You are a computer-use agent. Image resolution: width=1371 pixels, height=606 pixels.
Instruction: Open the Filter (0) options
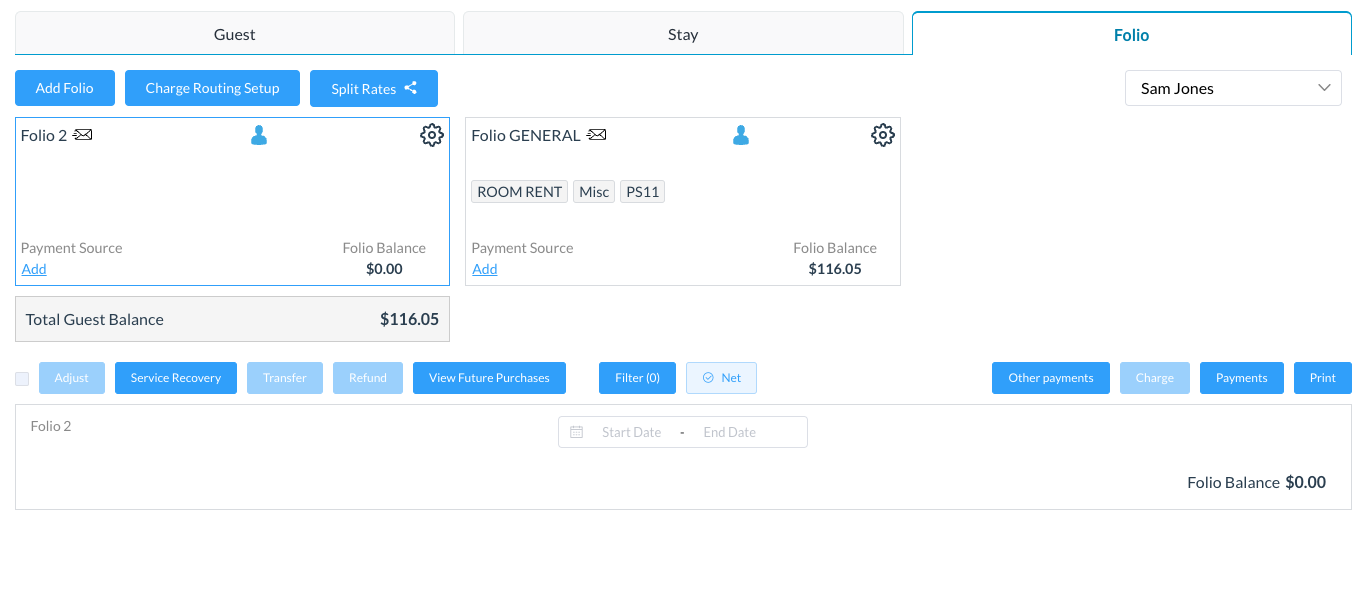(x=637, y=378)
